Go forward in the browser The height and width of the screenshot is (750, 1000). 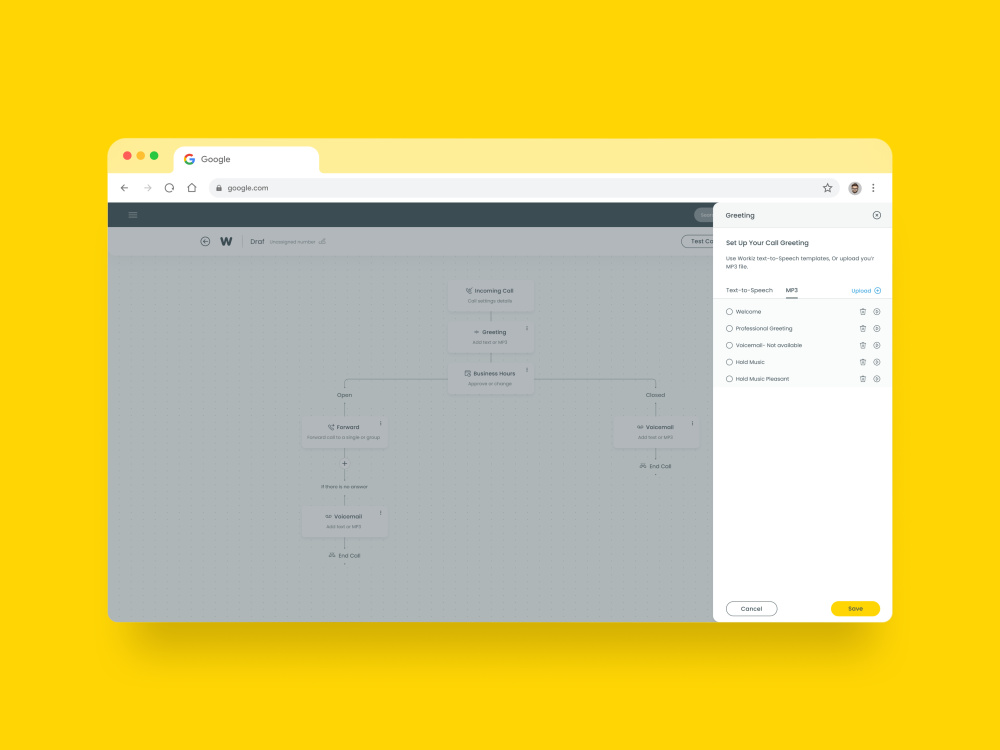click(147, 188)
